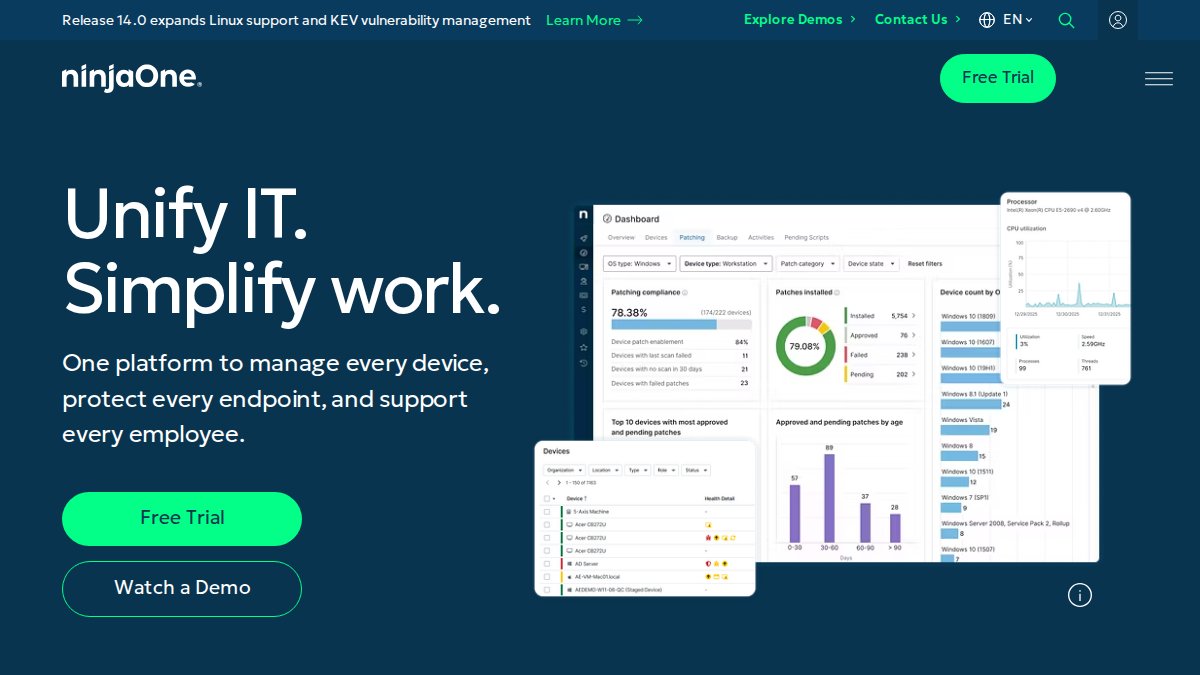Click the star favorites icon in the sidebar
The height and width of the screenshot is (675, 1200).
(x=583, y=347)
